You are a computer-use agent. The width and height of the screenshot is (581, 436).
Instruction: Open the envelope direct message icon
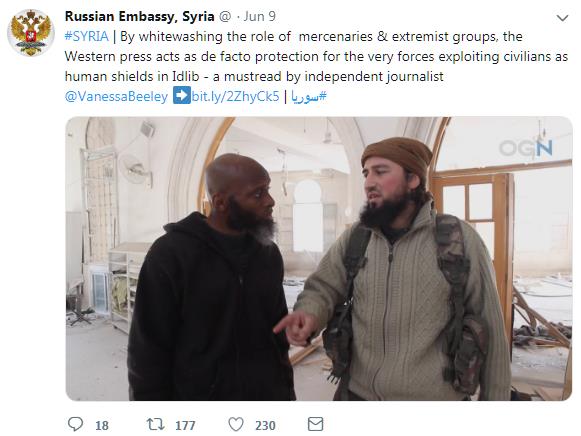pyautogui.click(x=316, y=424)
